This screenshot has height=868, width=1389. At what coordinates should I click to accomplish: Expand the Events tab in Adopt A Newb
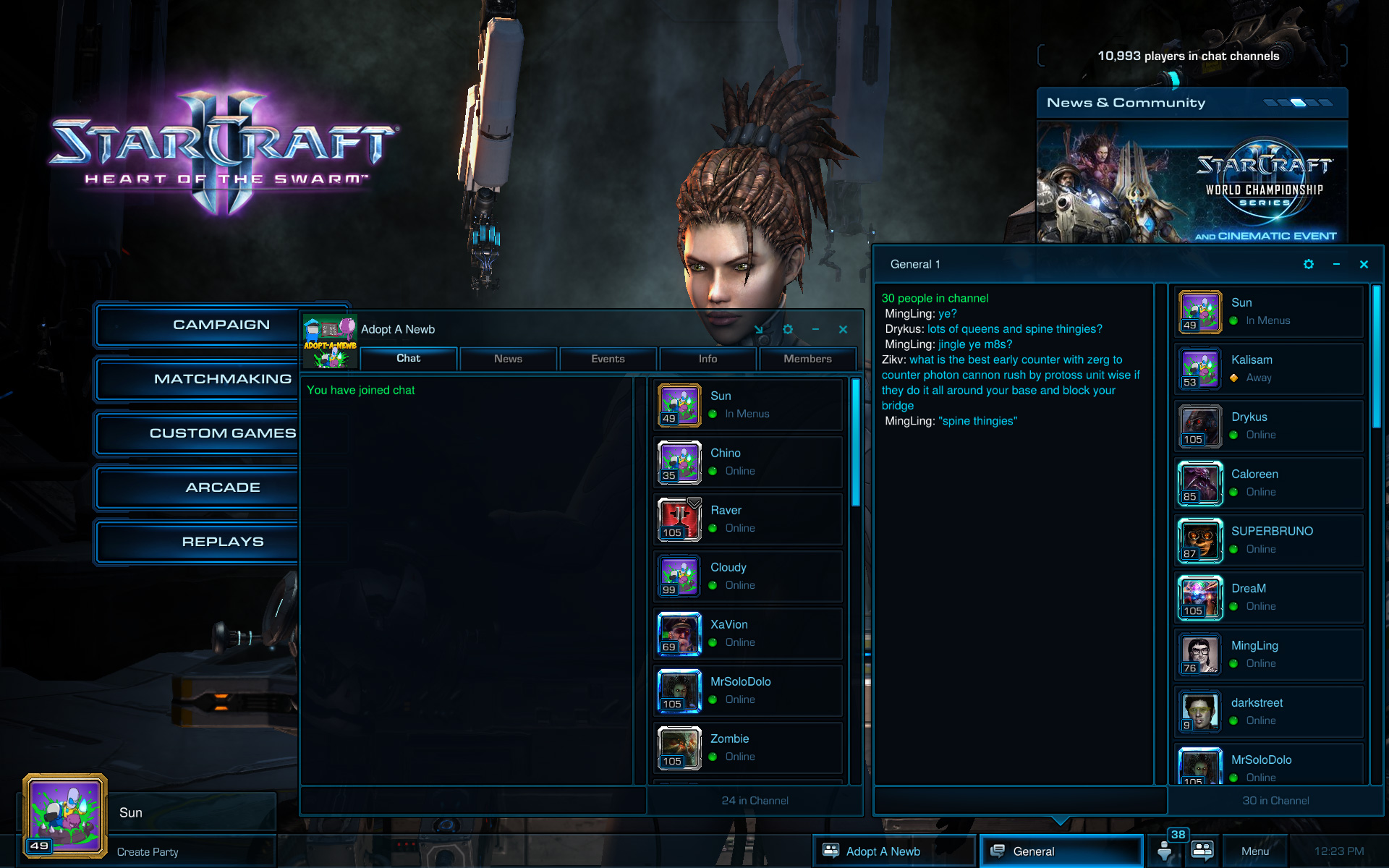pyautogui.click(x=607, y=358)
